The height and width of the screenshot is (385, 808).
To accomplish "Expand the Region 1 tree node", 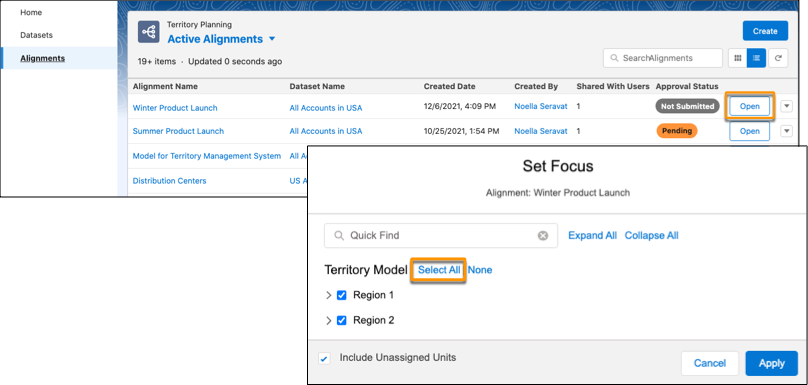I will [329, 296].
